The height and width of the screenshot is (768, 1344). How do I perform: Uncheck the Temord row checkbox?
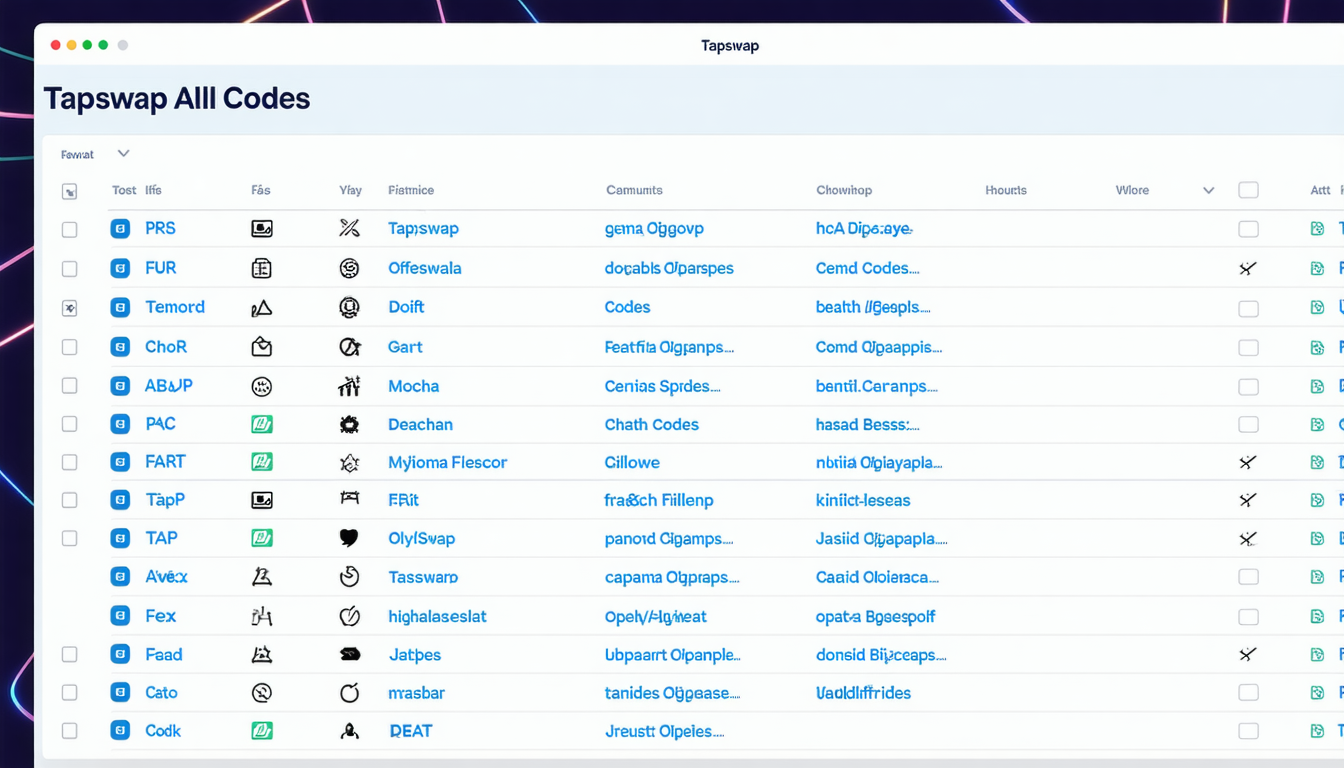69,309
